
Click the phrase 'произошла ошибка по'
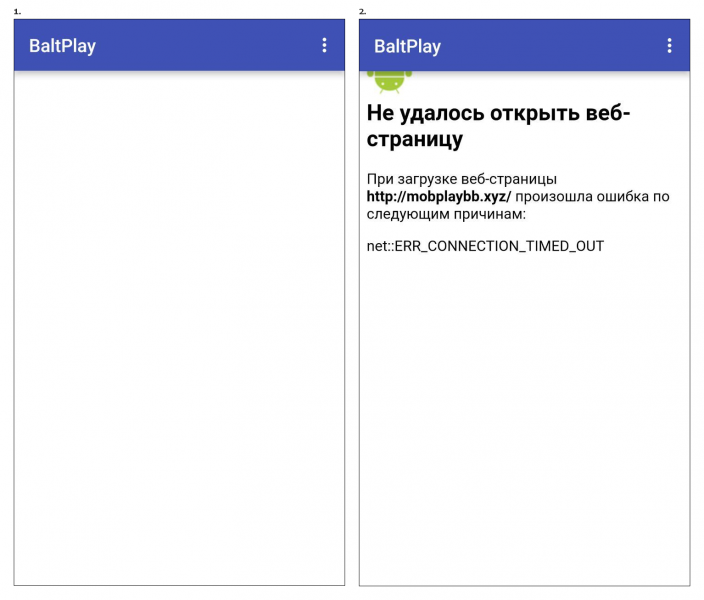pyautogui.click(x=592, y=197)
